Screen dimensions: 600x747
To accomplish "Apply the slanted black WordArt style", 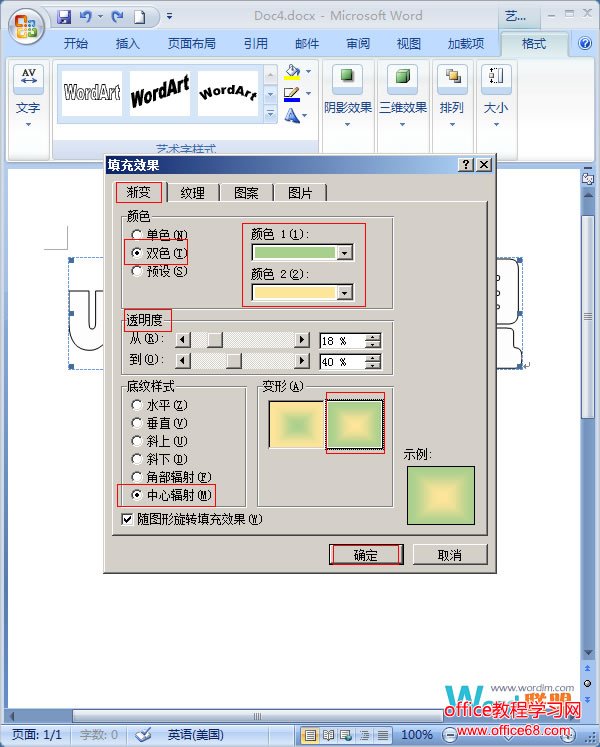I will [x=160, y=93].
